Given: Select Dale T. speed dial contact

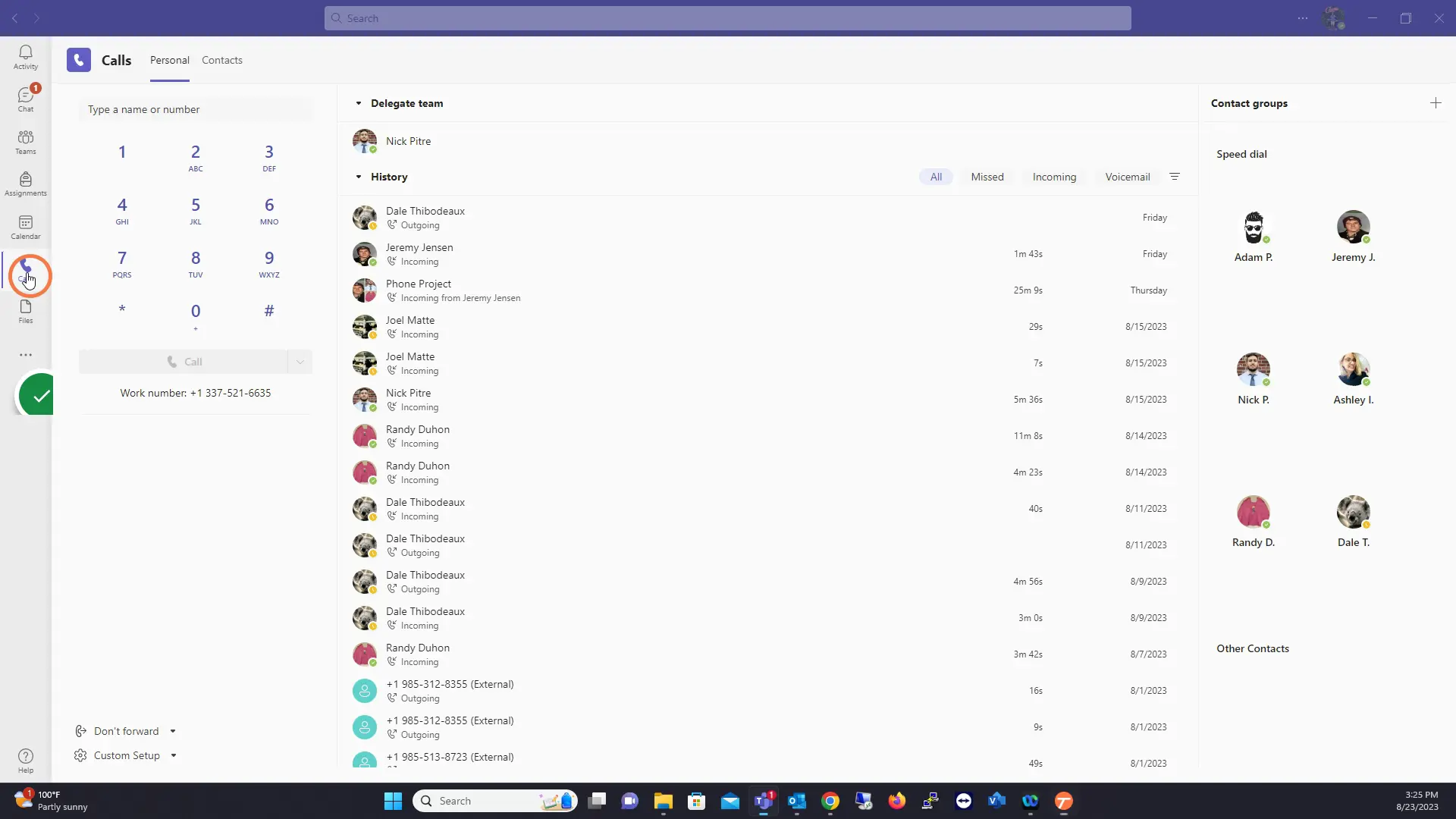Looking at the screenshot, I should point(1354,522).
